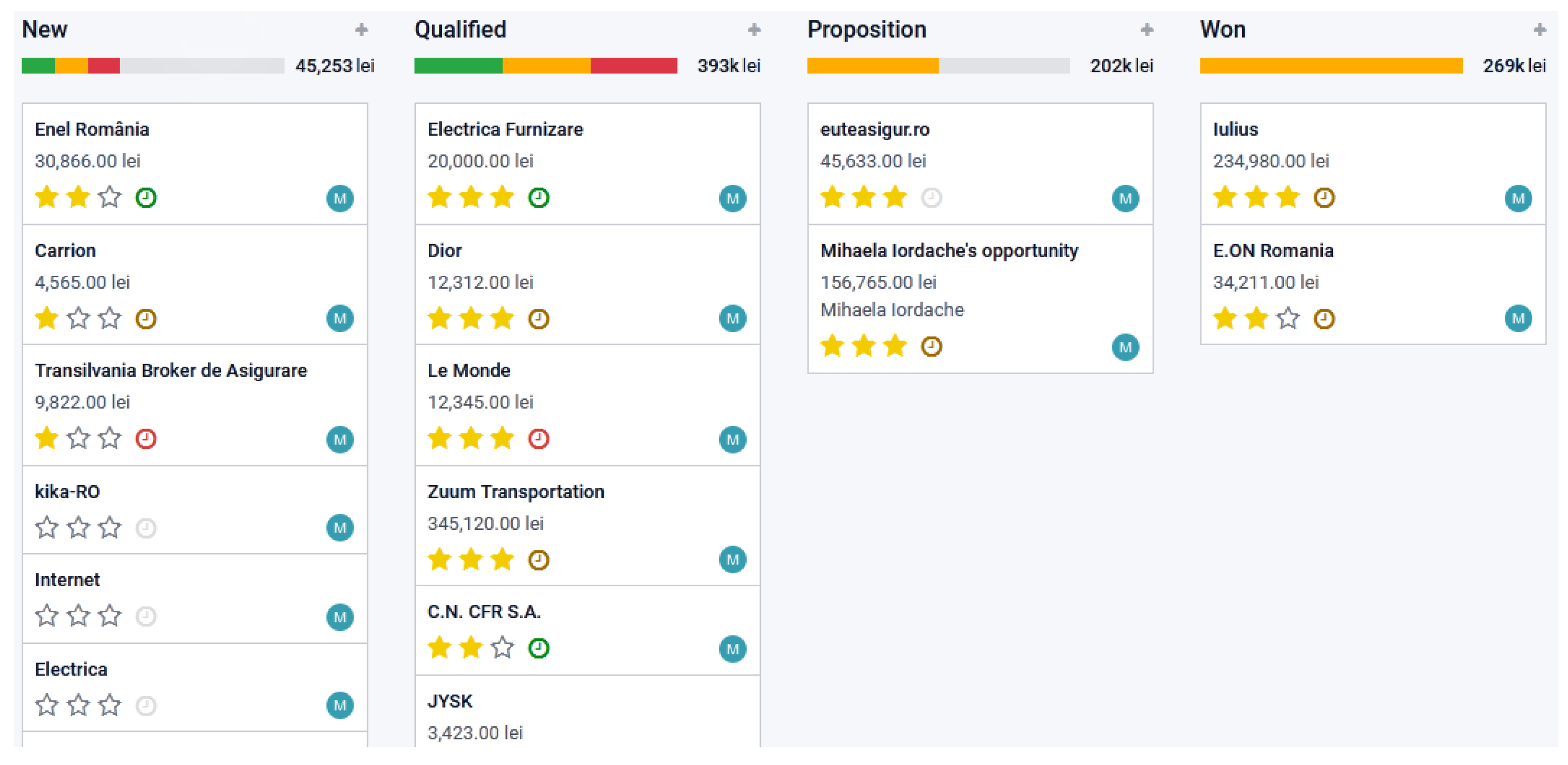
Task: Click the grey activity clock on euteasigur.ro
Action: pos(931,198)
